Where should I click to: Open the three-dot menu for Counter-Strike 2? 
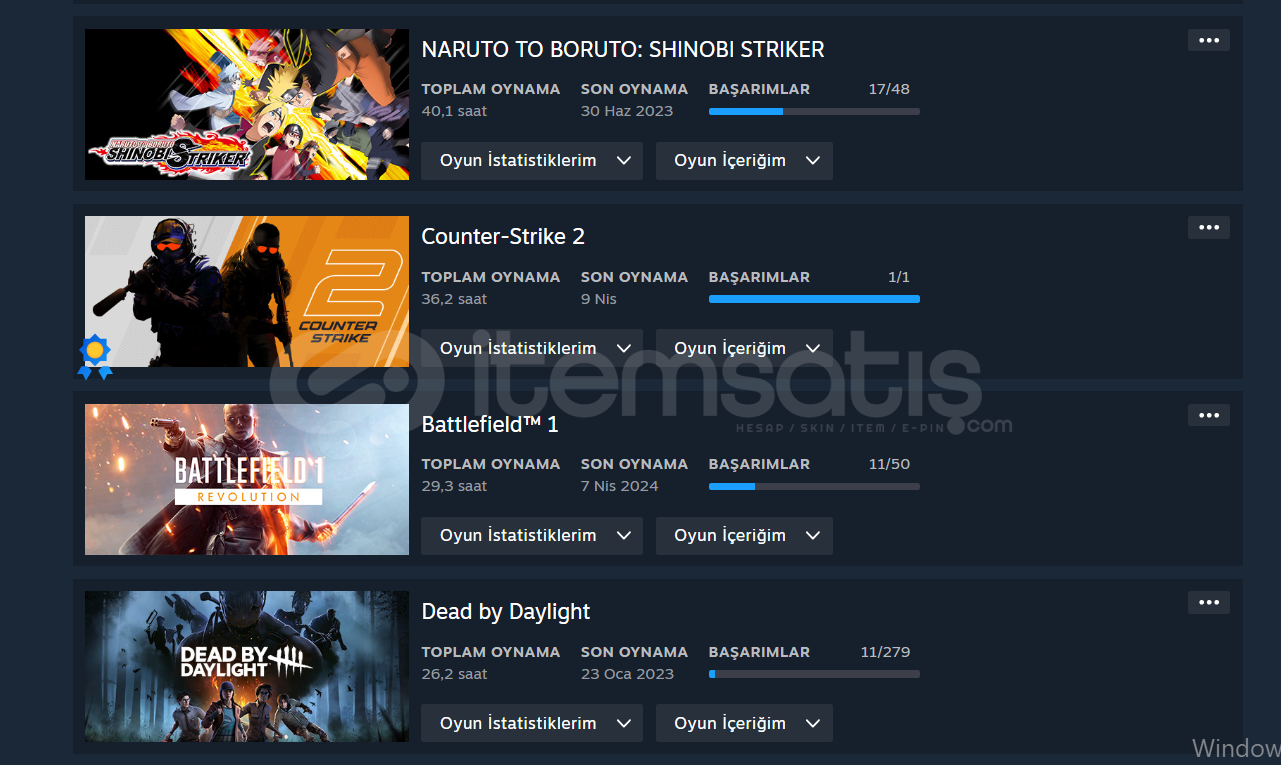tap(1209, 227)
